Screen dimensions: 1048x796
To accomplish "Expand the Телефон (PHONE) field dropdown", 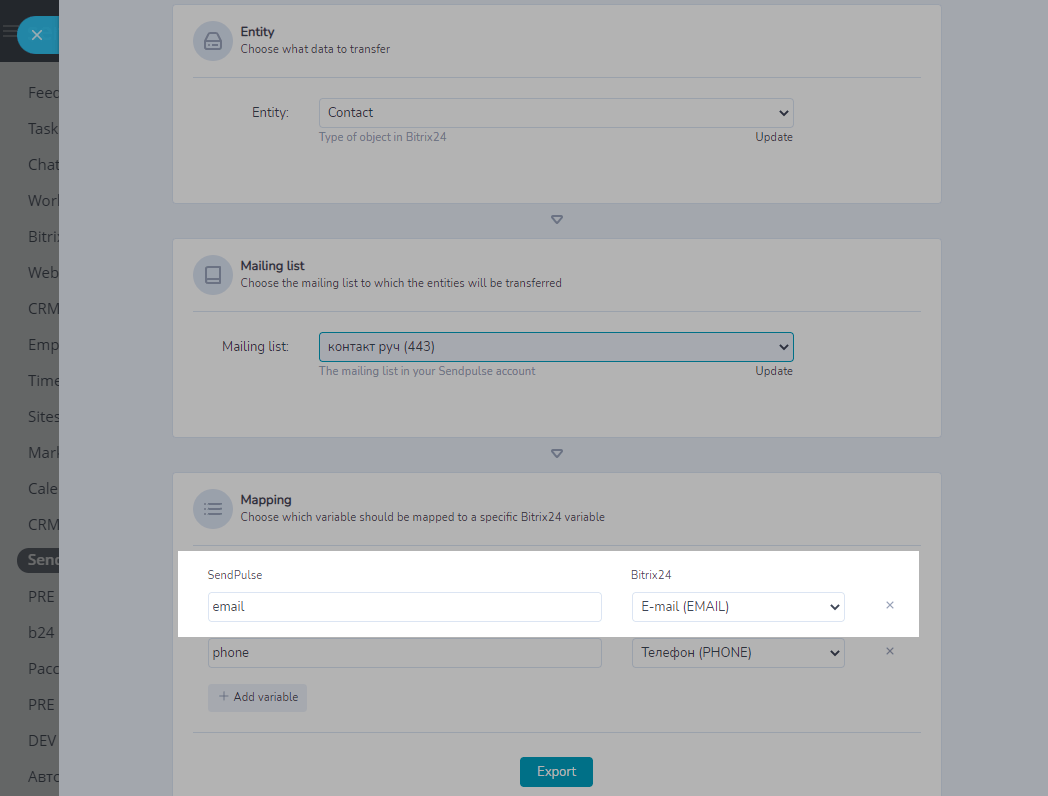I will (738, 653).
